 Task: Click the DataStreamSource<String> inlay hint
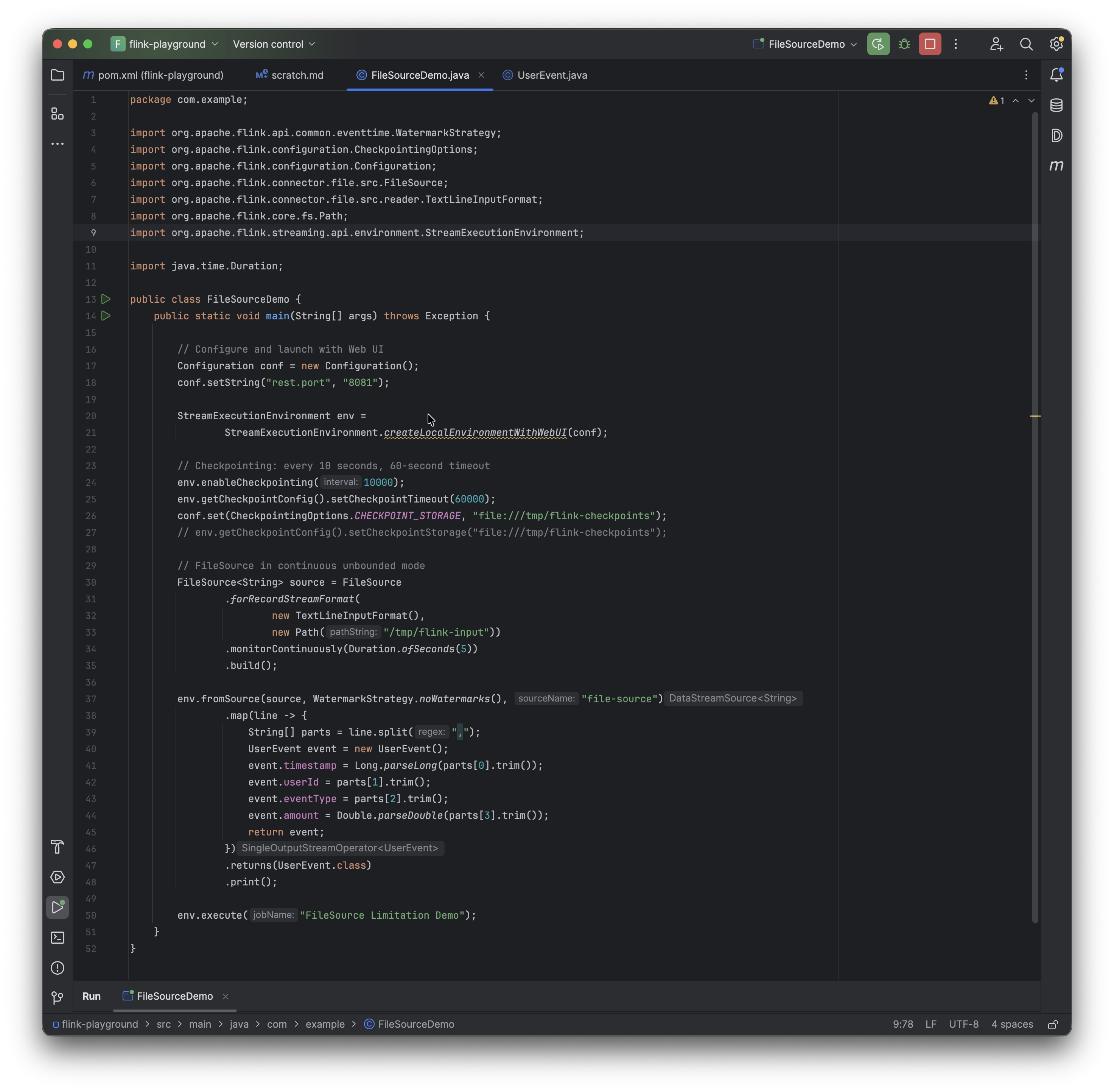pos(733,698)
